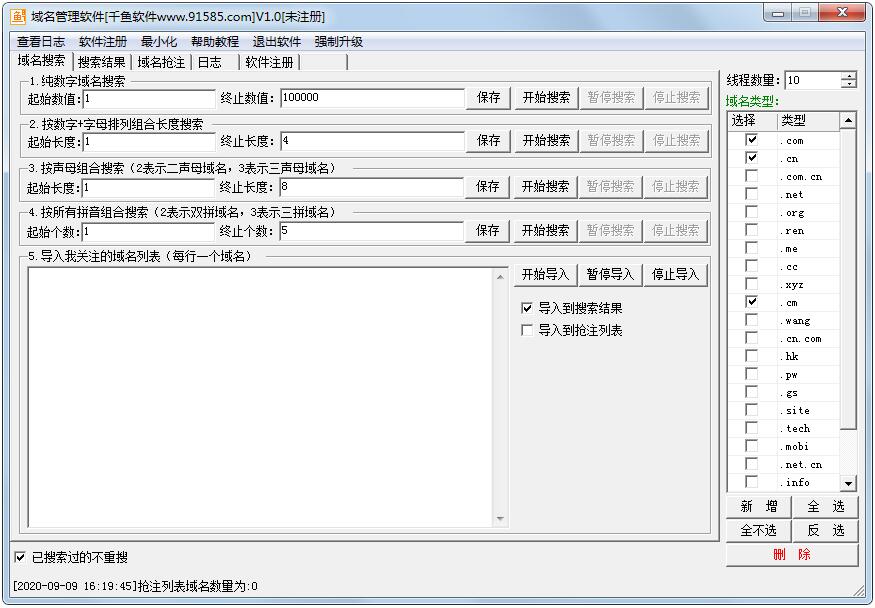Click the app icon in title bar
The image size is (875, 608).
(x=18, y=16)
